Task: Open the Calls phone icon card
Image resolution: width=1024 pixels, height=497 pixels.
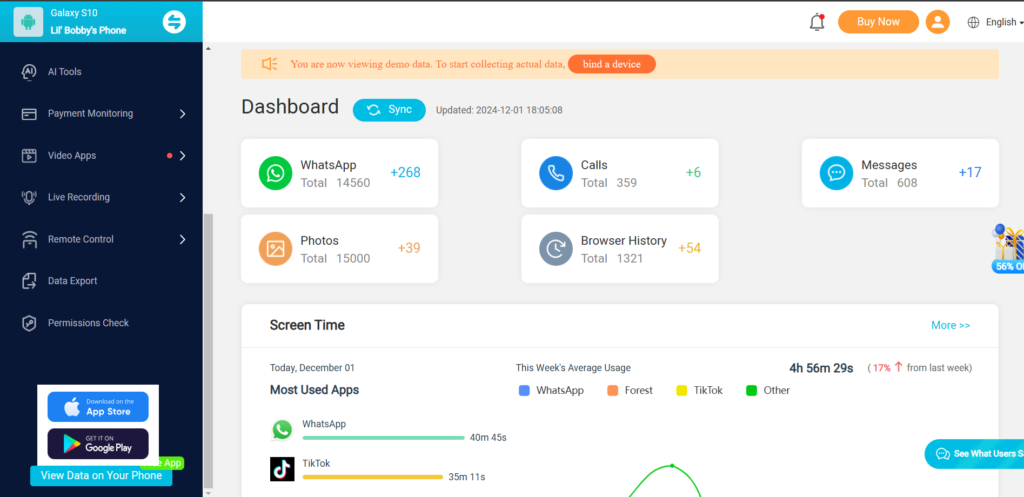Action: 556,173
